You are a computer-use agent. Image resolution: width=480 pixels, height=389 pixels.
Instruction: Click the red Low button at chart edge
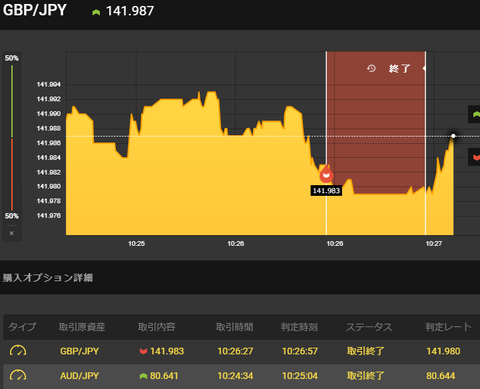(x=475, y=157)
